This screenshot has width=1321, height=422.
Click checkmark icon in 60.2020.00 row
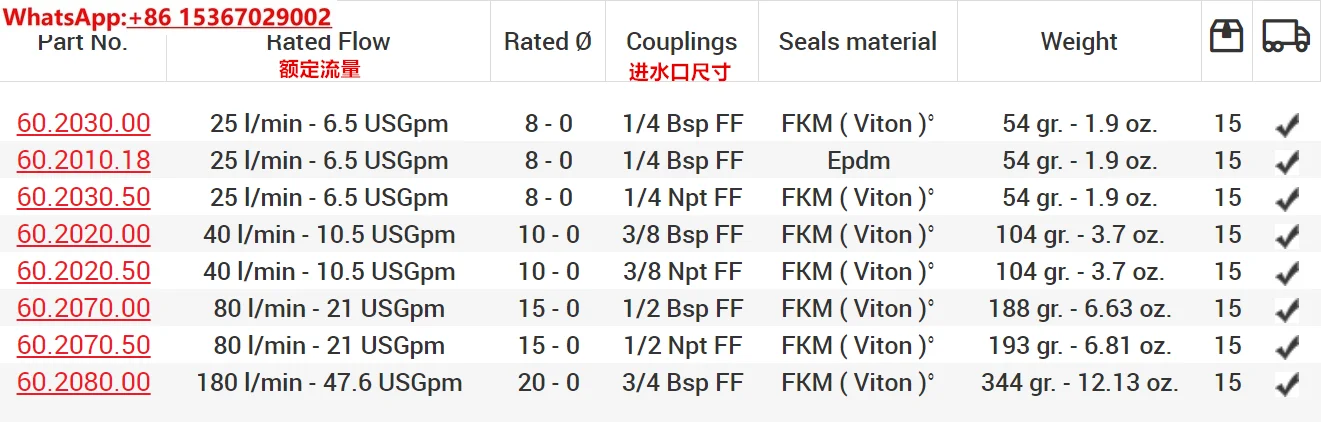coord(1287,236)
